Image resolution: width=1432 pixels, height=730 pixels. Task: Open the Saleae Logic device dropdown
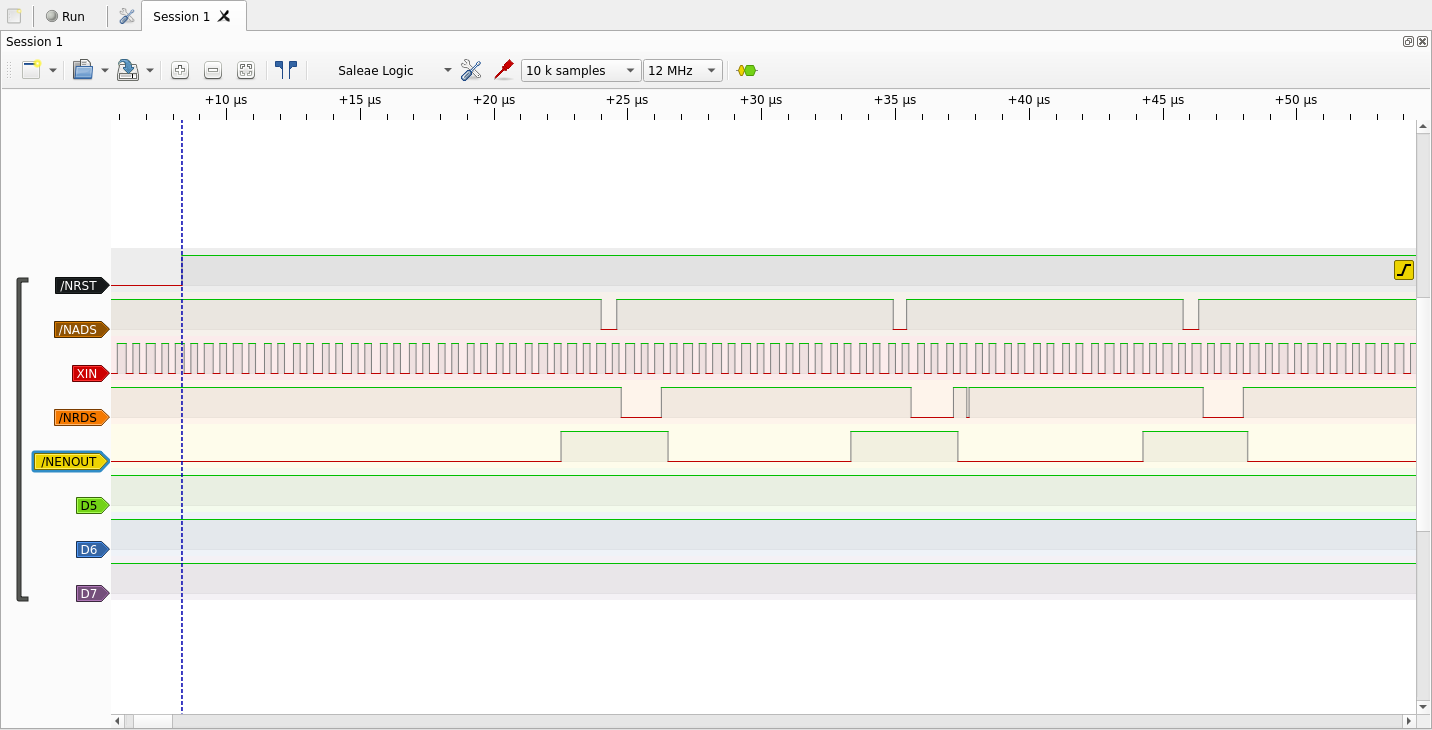394,70
